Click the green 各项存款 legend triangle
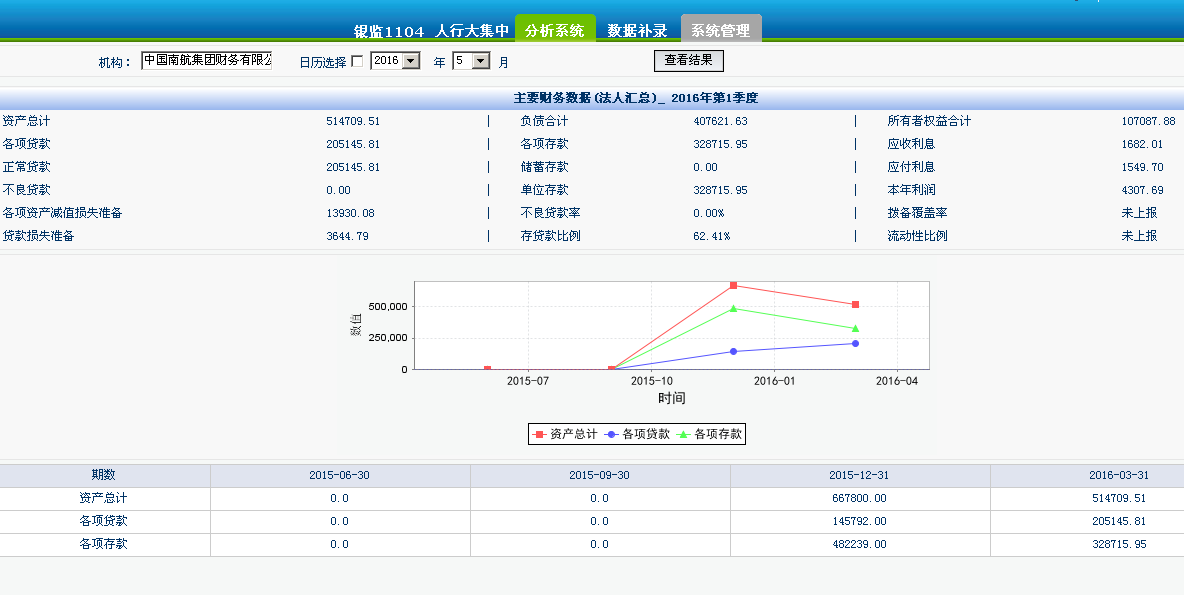This screenshot has width=1184, height=595. click(x=684, y=434)
